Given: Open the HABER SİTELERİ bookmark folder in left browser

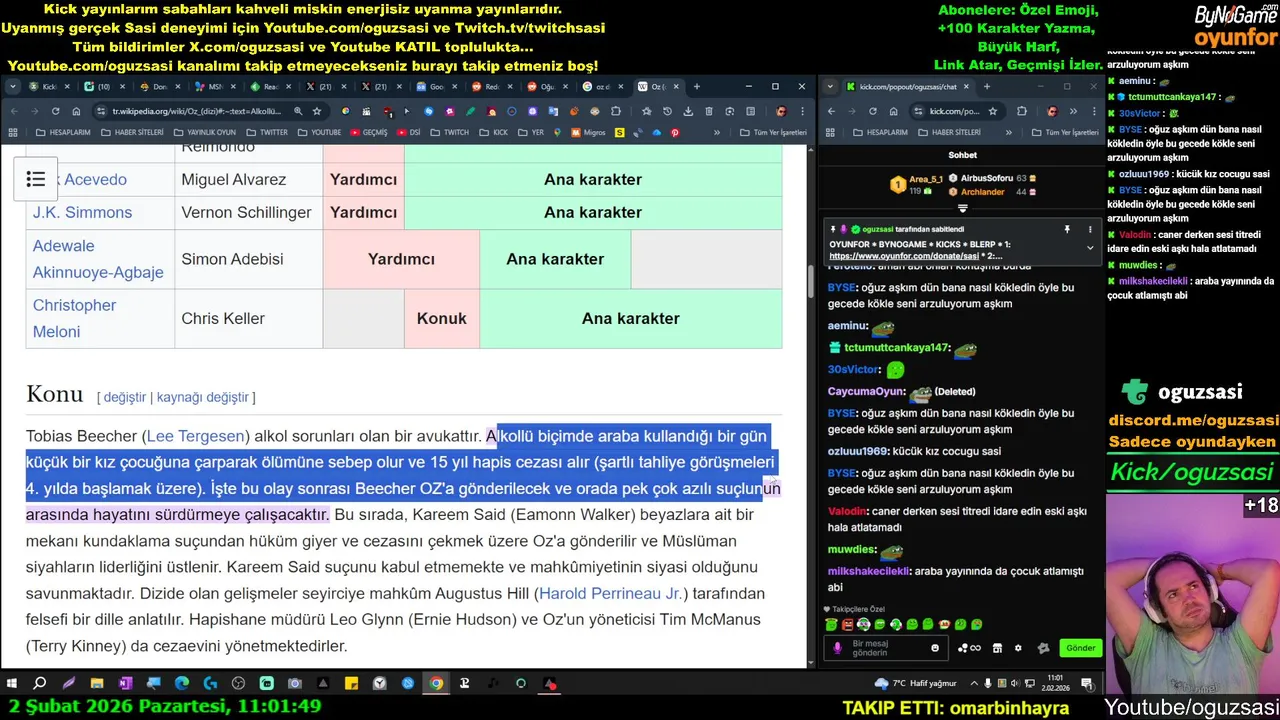Looking at the screenshot, I should tap(134, 132).
